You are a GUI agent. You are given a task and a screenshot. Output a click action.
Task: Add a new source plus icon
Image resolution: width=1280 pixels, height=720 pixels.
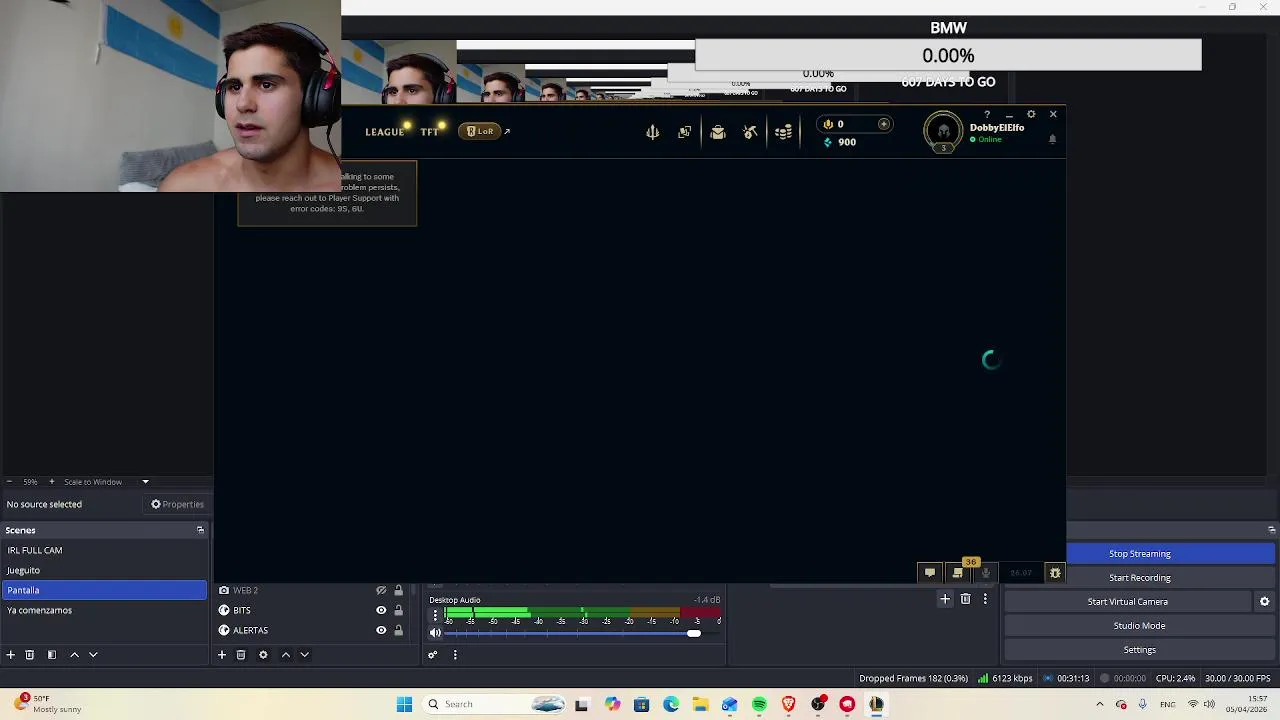[222, 655]
